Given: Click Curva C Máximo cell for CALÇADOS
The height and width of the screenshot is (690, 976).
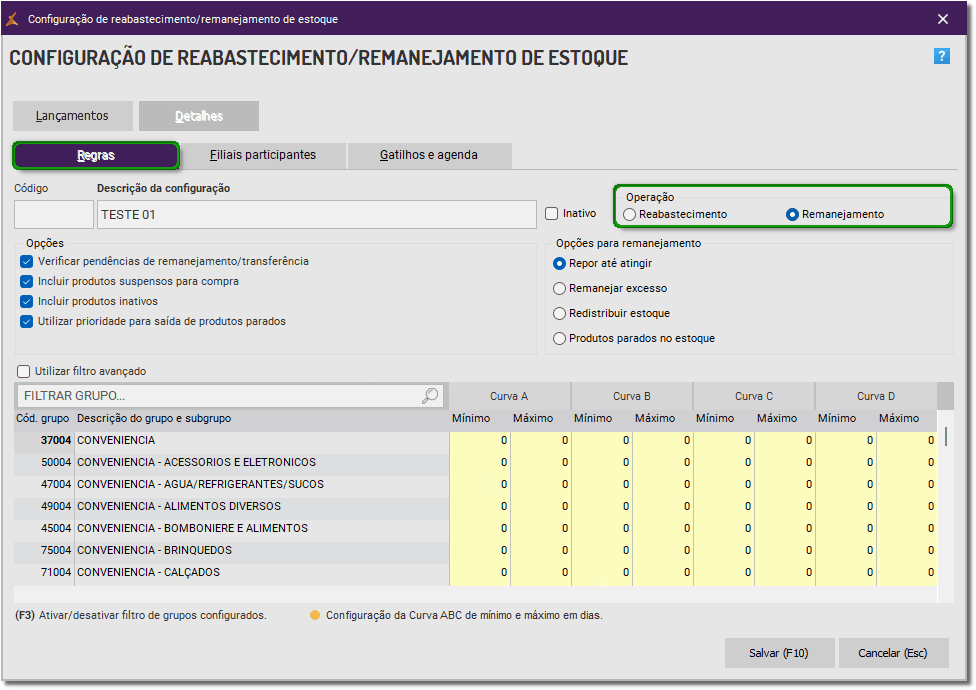Looking at the screenshot, I should tap(785, 572).
